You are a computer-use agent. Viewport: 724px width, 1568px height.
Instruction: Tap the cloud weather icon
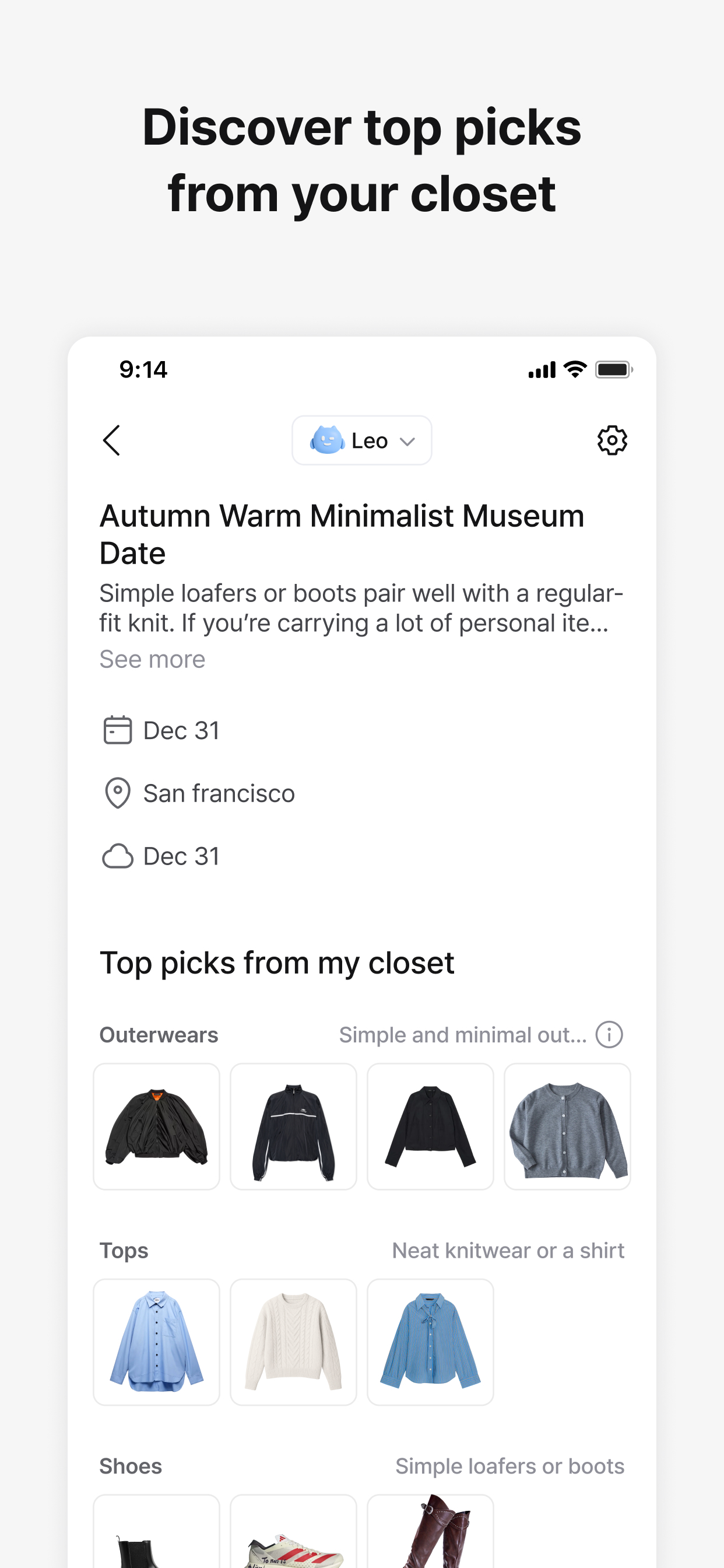tap(117, 856)
